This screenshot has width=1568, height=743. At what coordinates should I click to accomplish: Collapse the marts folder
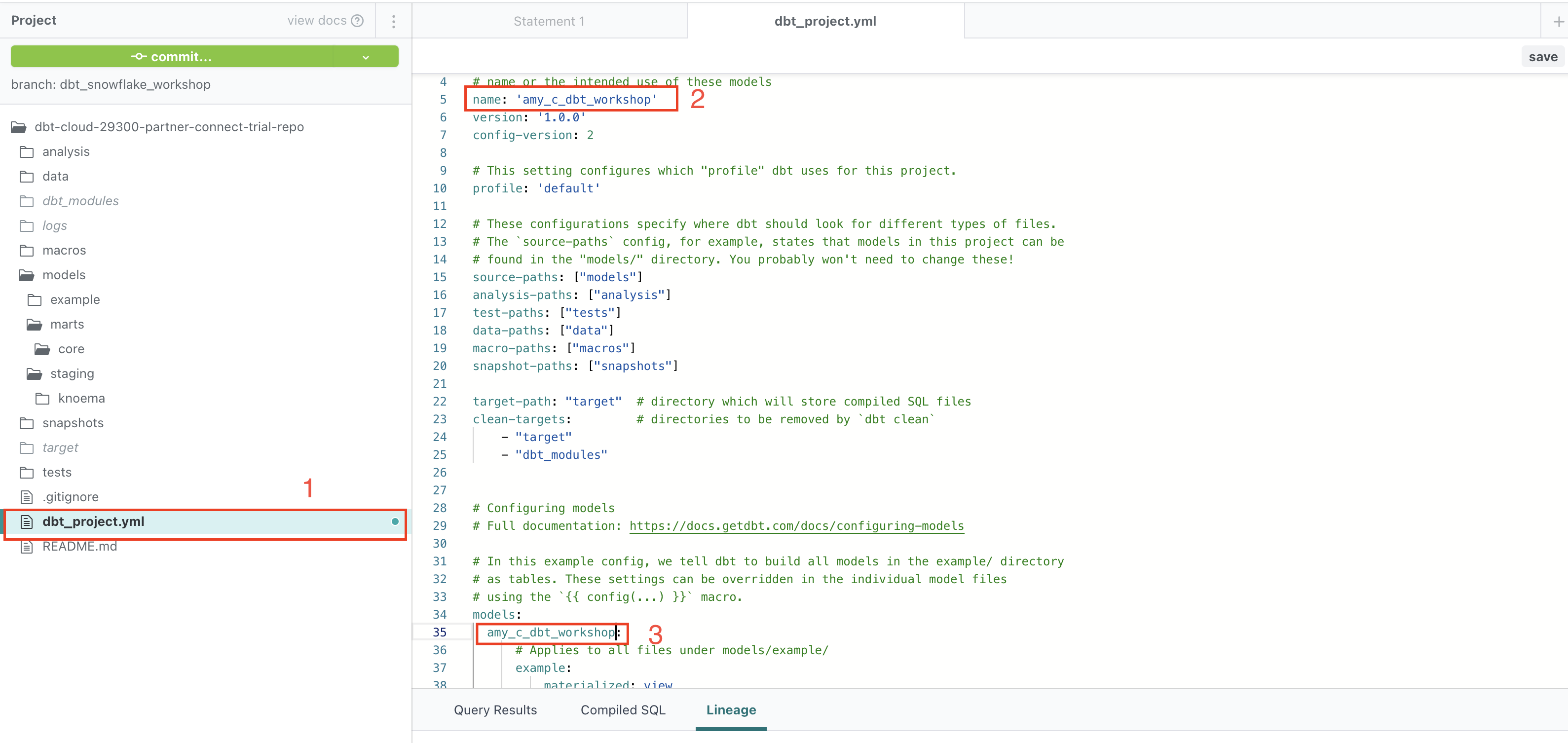(x=35, y=324)
